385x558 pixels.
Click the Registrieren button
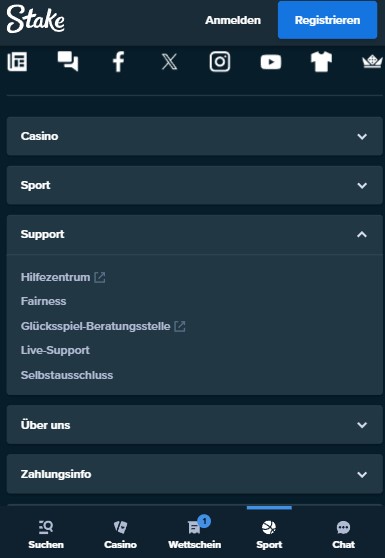[327, 20]
